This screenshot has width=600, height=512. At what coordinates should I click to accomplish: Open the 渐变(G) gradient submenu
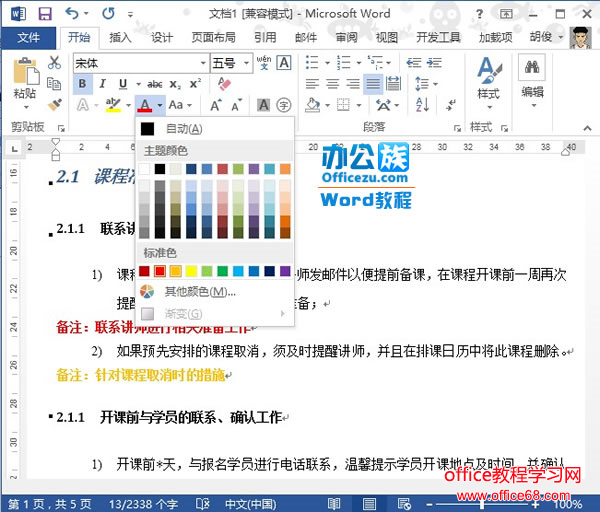pyautogui.click(x=215, y=314)
